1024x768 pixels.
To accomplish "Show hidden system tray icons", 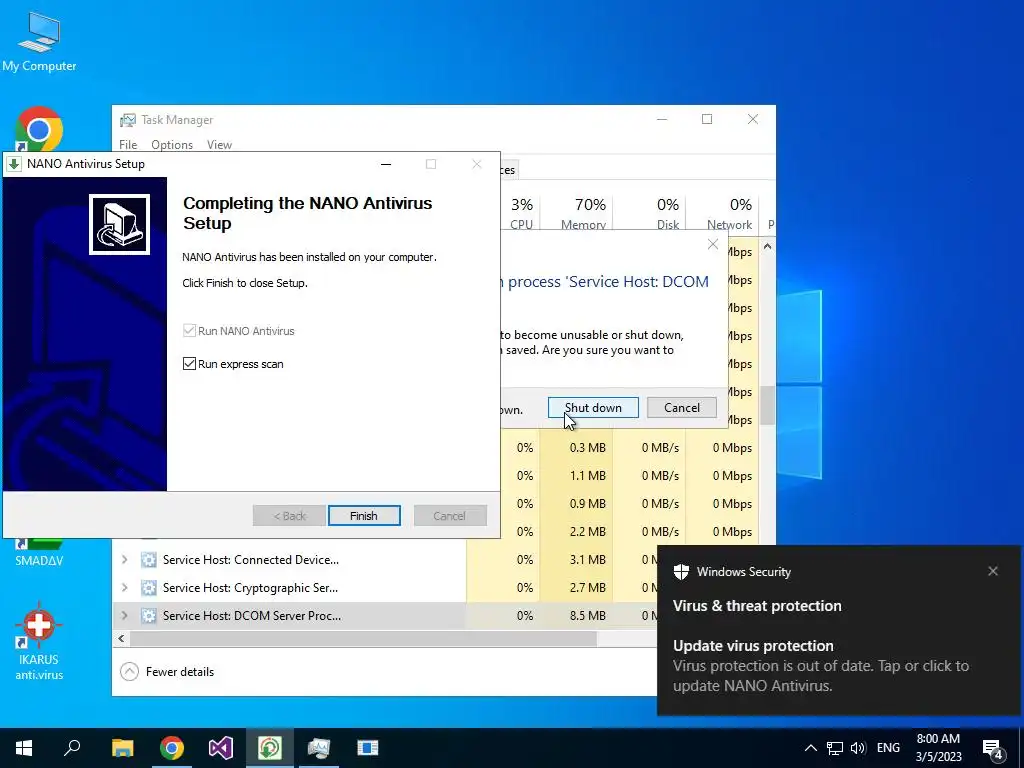I will click(x=810, y=748).
